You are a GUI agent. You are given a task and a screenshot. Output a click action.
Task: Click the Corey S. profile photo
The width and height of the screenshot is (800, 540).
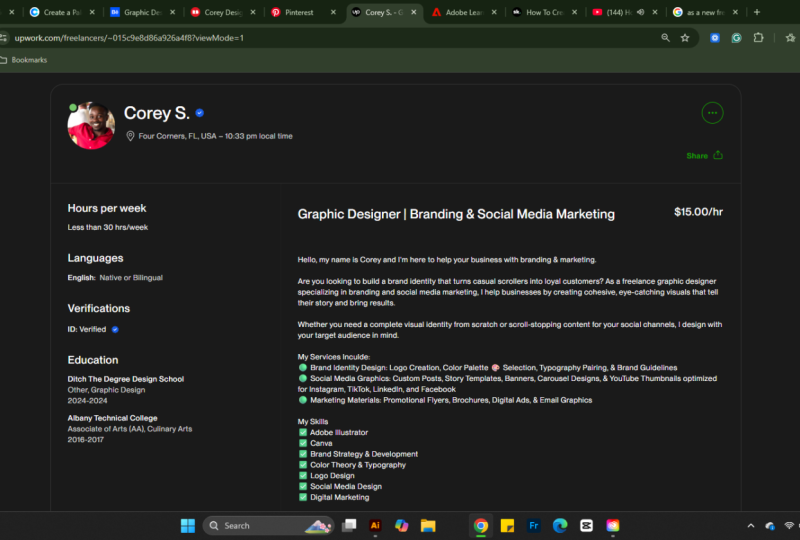91,126
